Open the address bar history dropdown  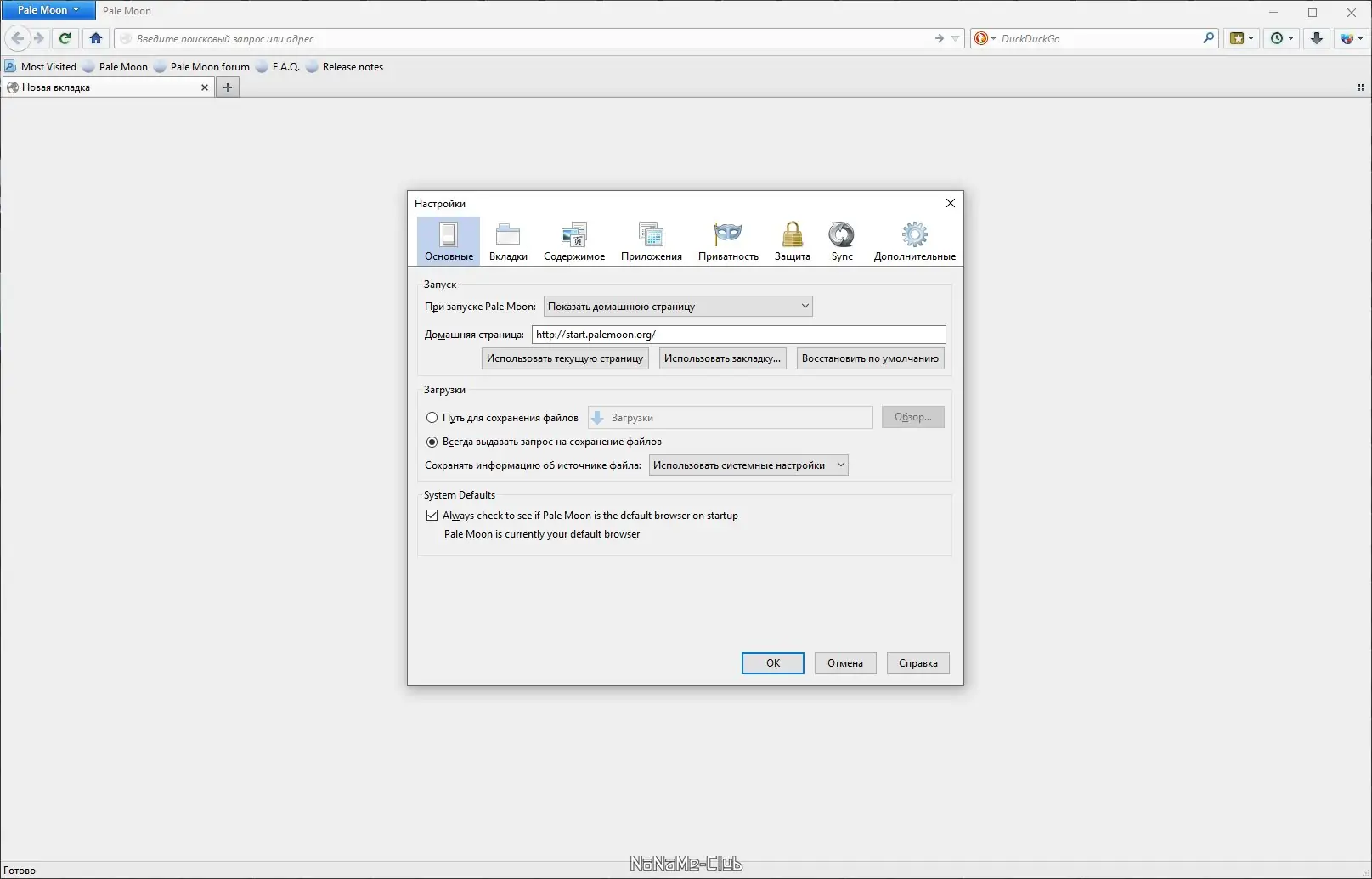click(955, 38)
